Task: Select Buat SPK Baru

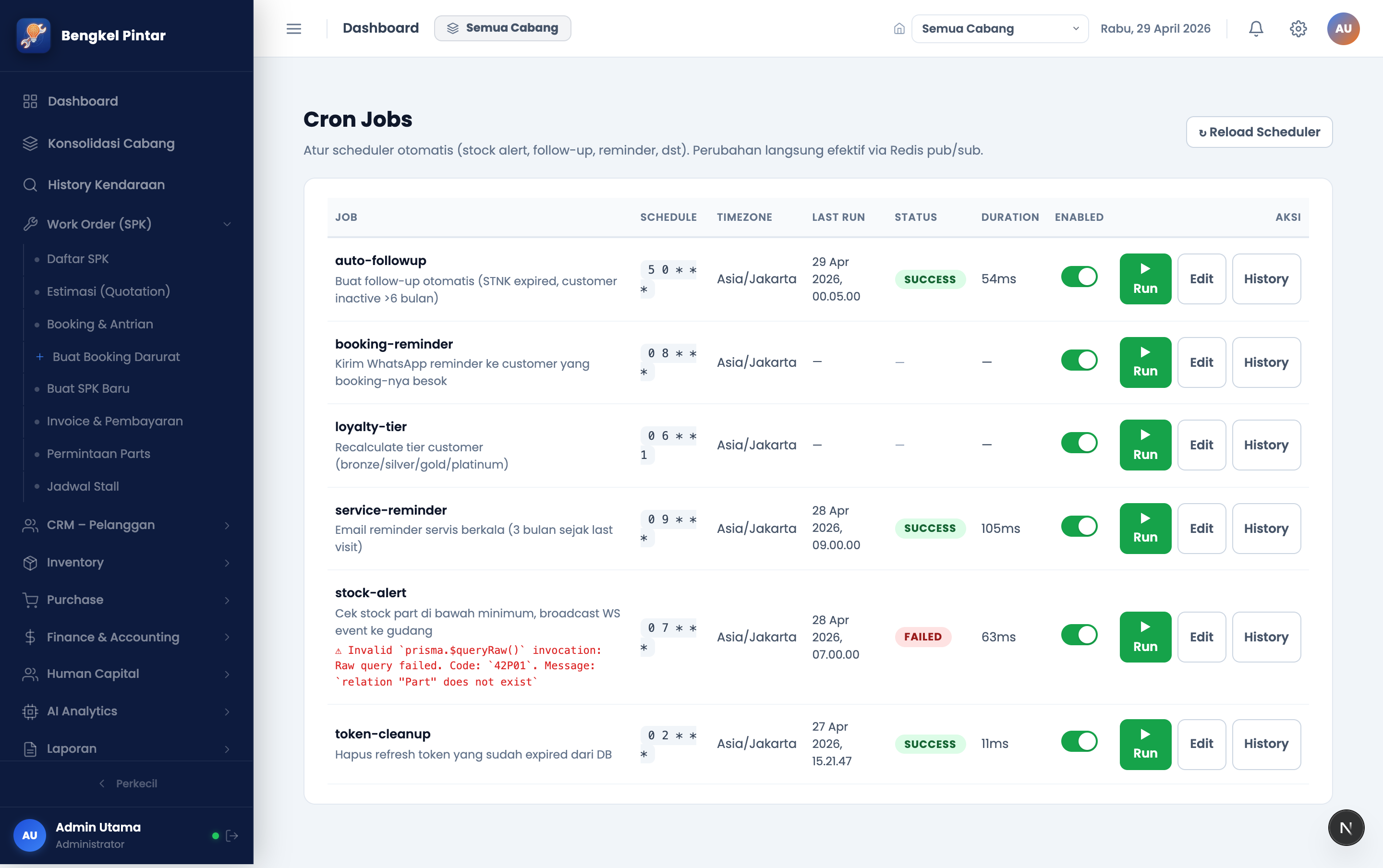Action: [88, 389]
